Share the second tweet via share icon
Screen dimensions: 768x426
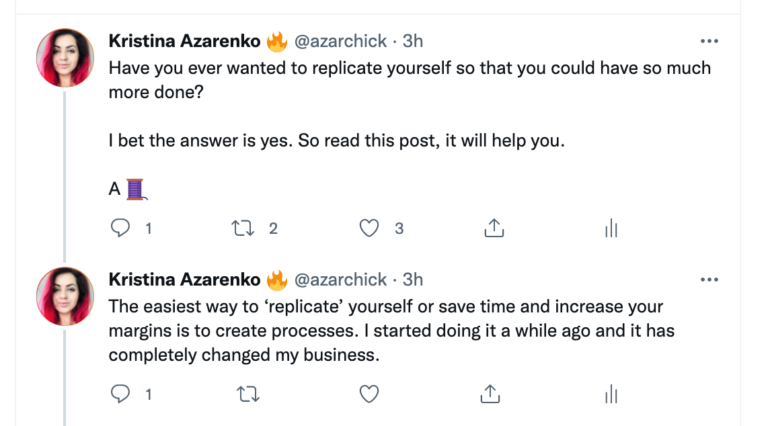[x=493, y=394]
